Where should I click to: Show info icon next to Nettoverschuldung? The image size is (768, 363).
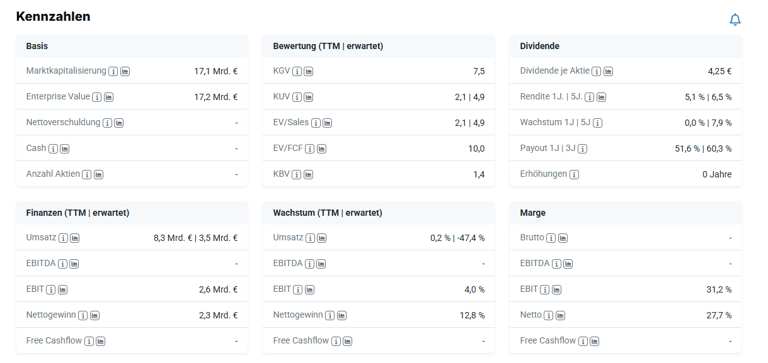[x=107, y=123]
